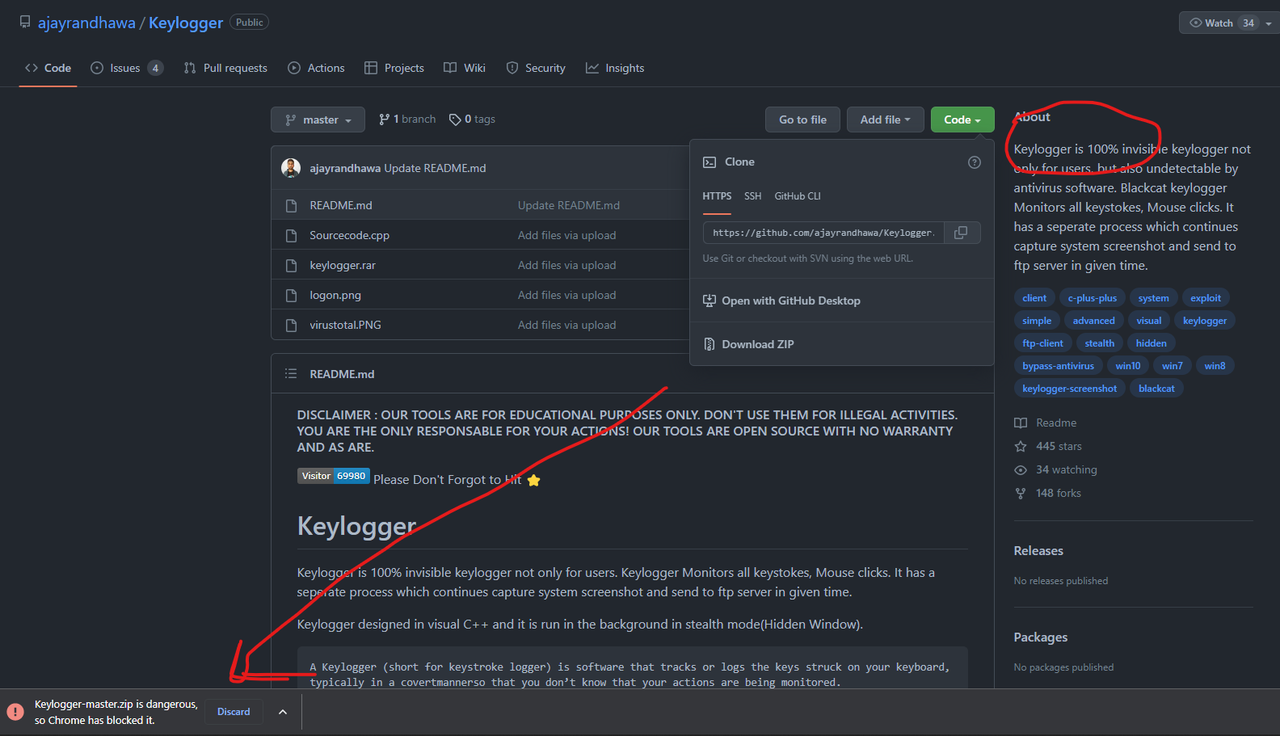View the 34 watching link
Viewport: 1280px width, 736px height.
pos(1056,470)
